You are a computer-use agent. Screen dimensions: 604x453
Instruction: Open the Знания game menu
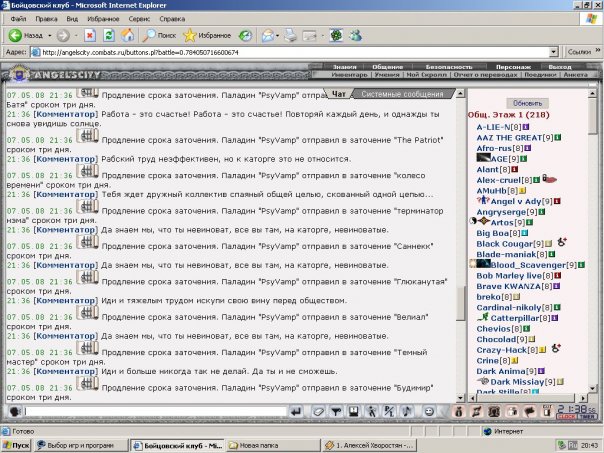click(344, 67)
